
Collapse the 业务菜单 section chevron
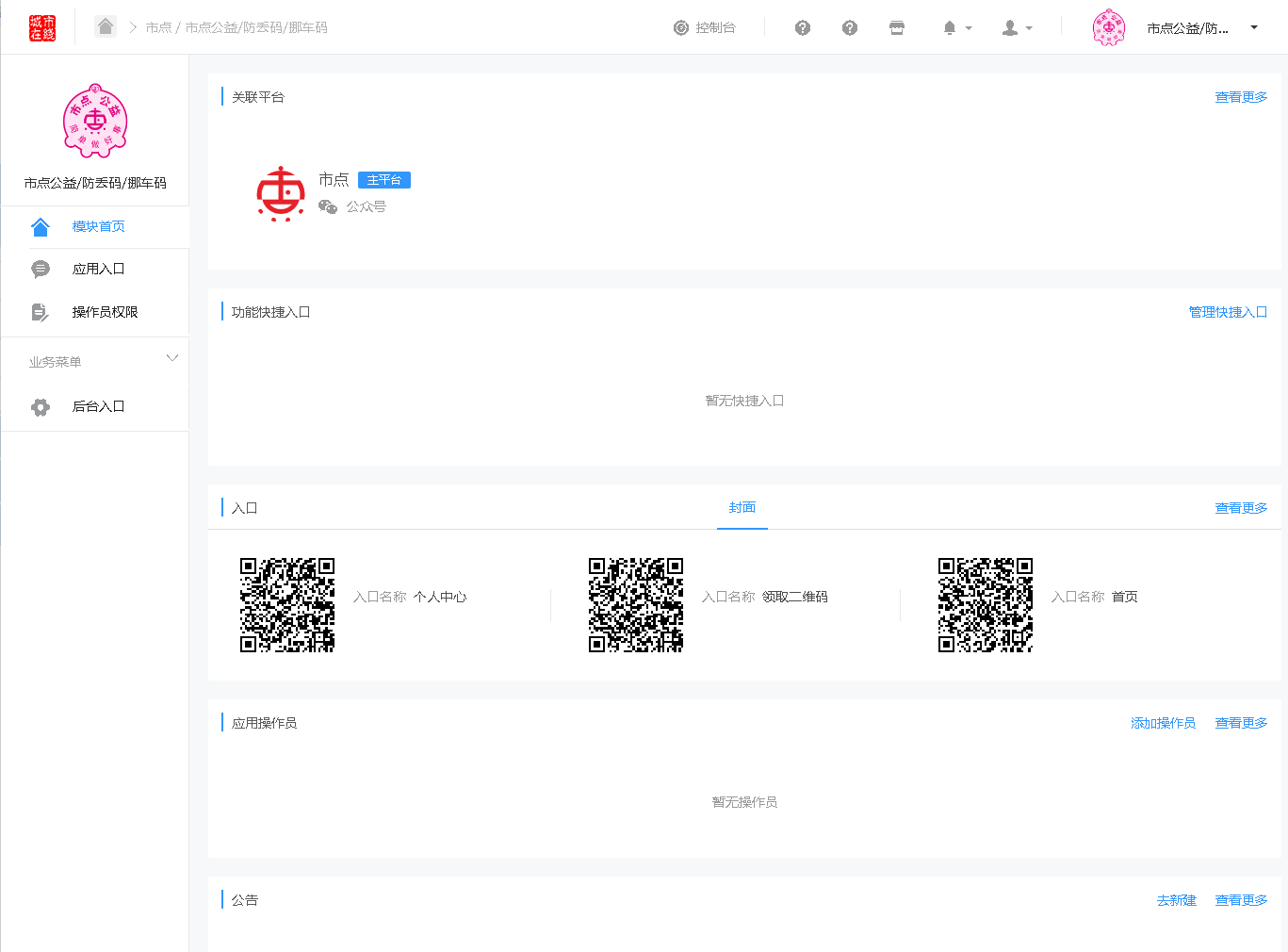click(x=172, y=358)
